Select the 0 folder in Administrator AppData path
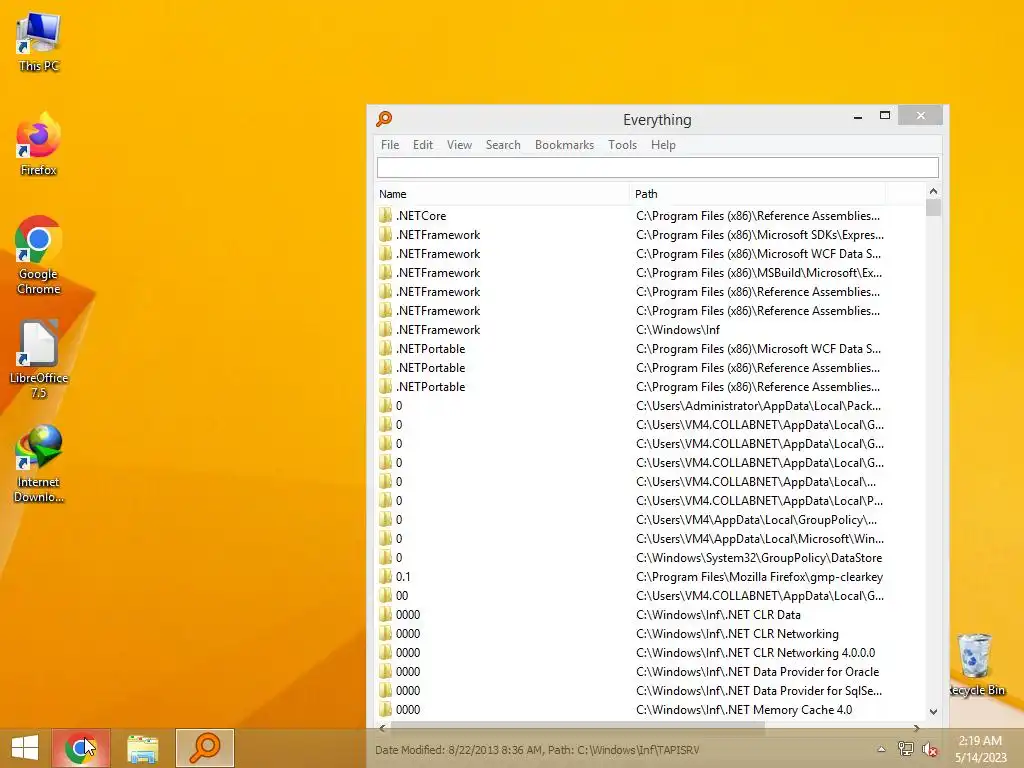This screenshot has height=768, width=1024. pyautogui.click(x=650, y=406)
